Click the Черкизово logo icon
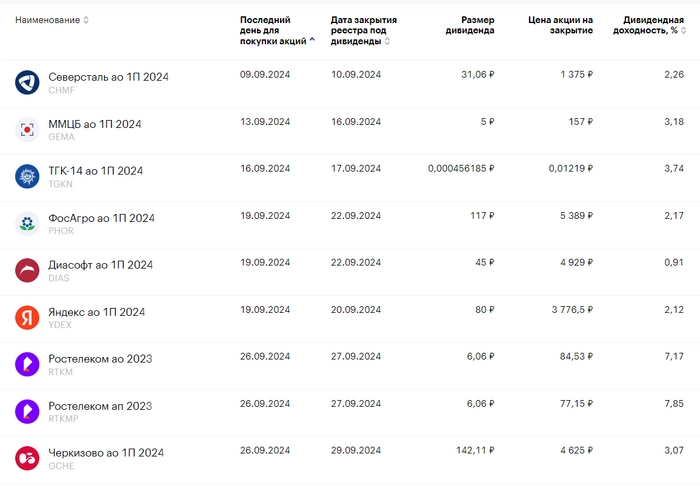This screenshot has width=700, height=488. (27, 458)
